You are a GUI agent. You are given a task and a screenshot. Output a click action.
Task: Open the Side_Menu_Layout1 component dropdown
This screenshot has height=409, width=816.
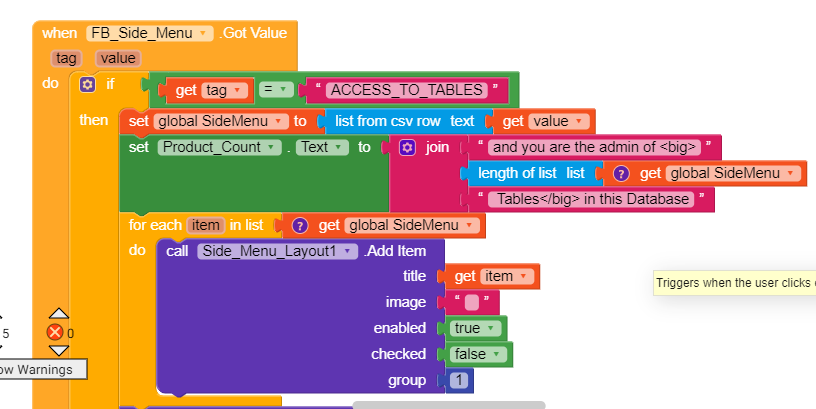pyautogui.click(x=277, y=251)
